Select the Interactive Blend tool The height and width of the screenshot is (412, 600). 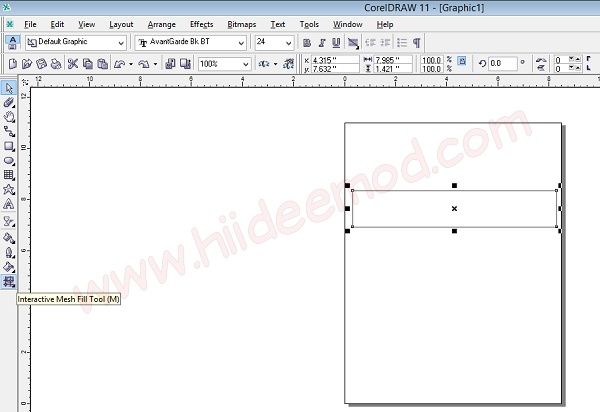pyautogui.click(x=9, y=221)
